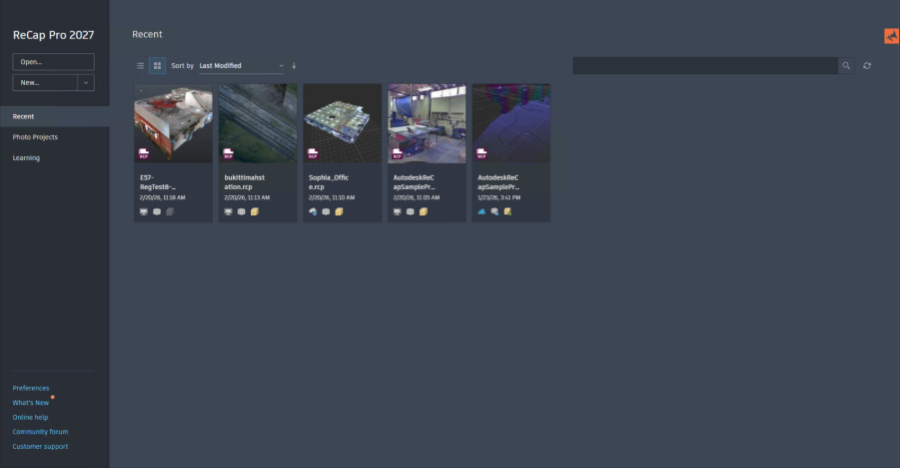The image size is (900, 468).
Task: Click the New... button
Action: tap(45, 83)
